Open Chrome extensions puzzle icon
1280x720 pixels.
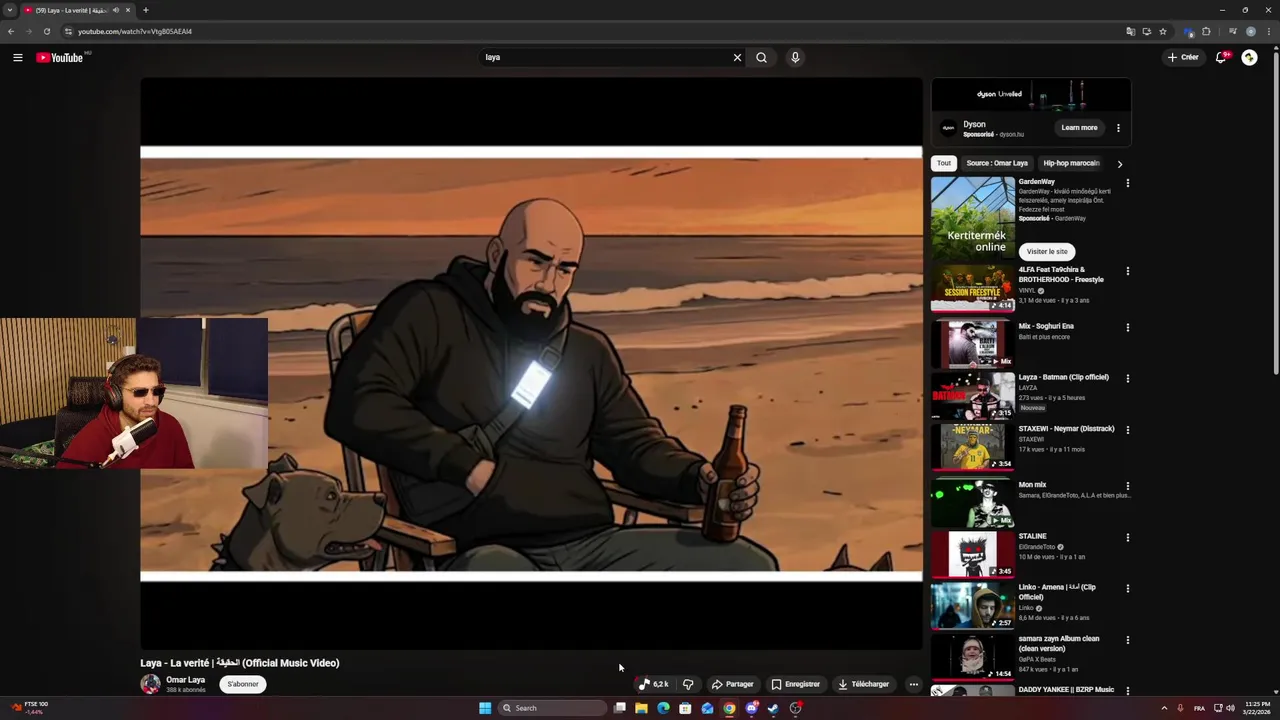point(1206,31)
